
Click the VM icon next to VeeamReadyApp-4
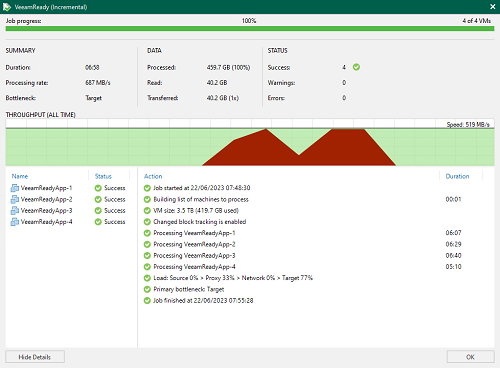[15, 222]
